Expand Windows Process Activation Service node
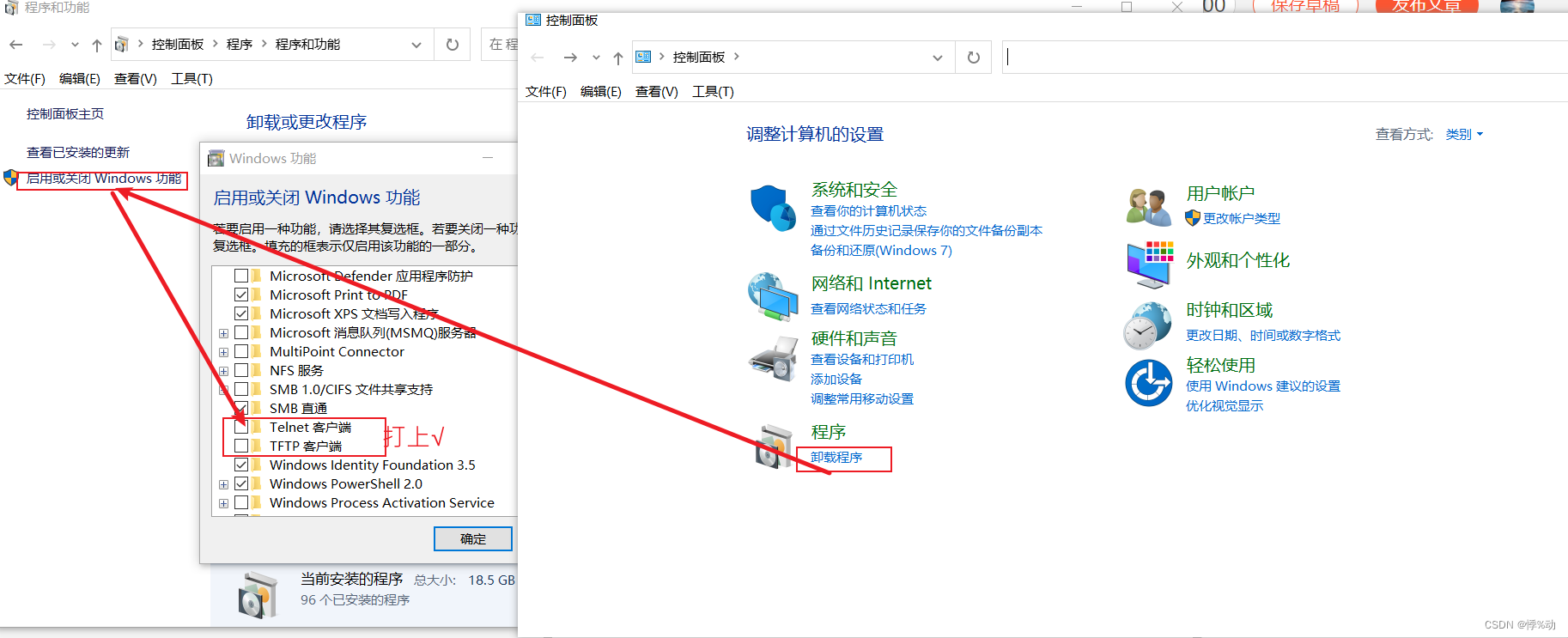The width and height of the screenshot is (1568, 638). pyautogui.click(x=223, y=503)
